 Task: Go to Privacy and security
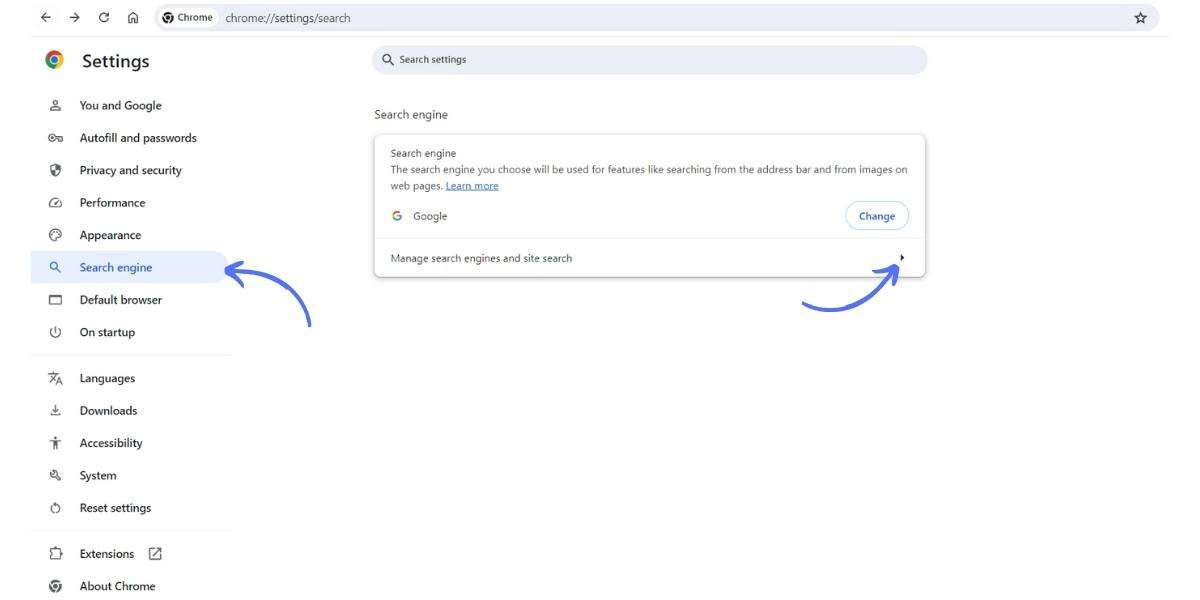pyautogui.click(x=131, y=170)
